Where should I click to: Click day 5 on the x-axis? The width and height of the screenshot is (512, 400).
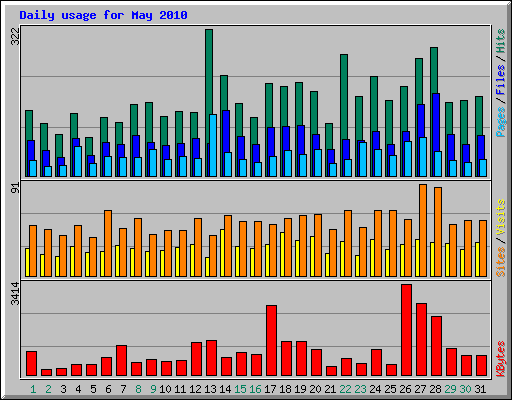(93, 389)
